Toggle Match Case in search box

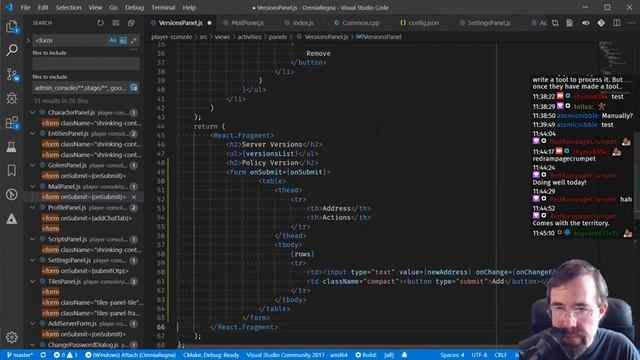pyautogui.click(x=113, y=40)
